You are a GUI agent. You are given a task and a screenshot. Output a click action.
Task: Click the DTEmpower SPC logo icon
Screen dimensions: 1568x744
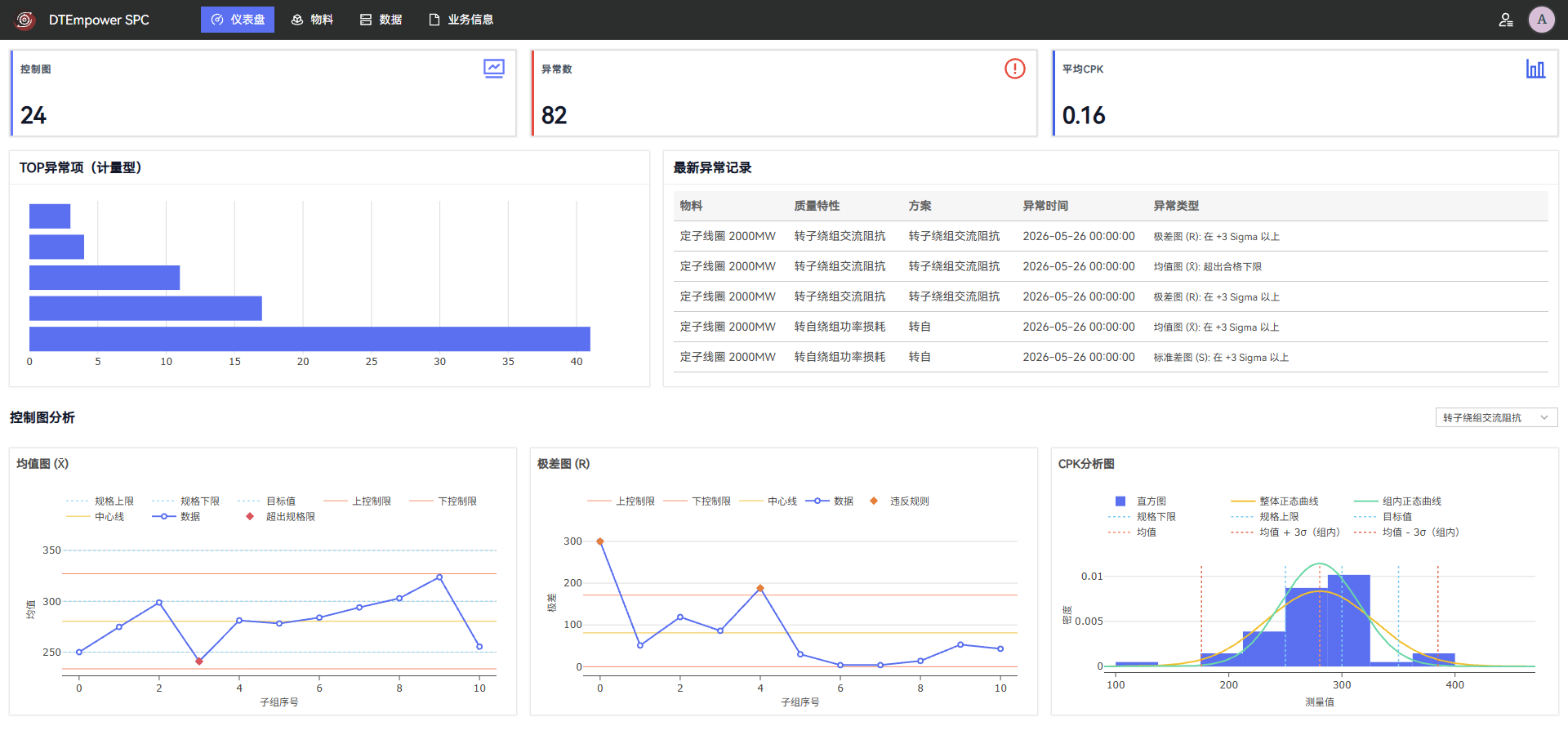pyautogui.click(x=25, y=20)
